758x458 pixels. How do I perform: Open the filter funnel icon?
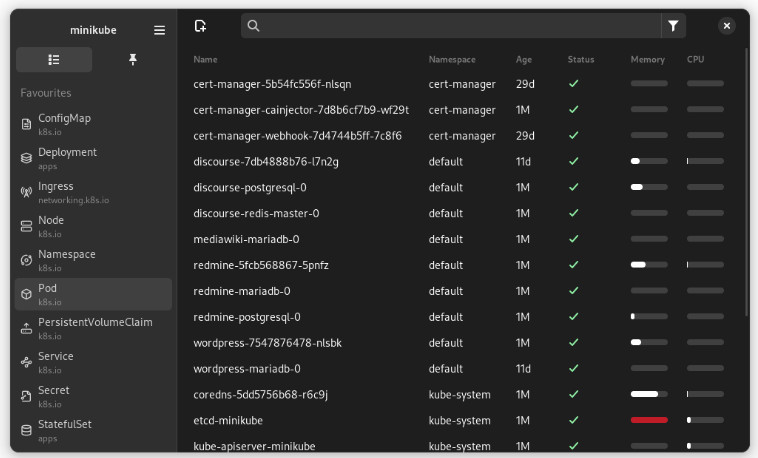(673, 26)
